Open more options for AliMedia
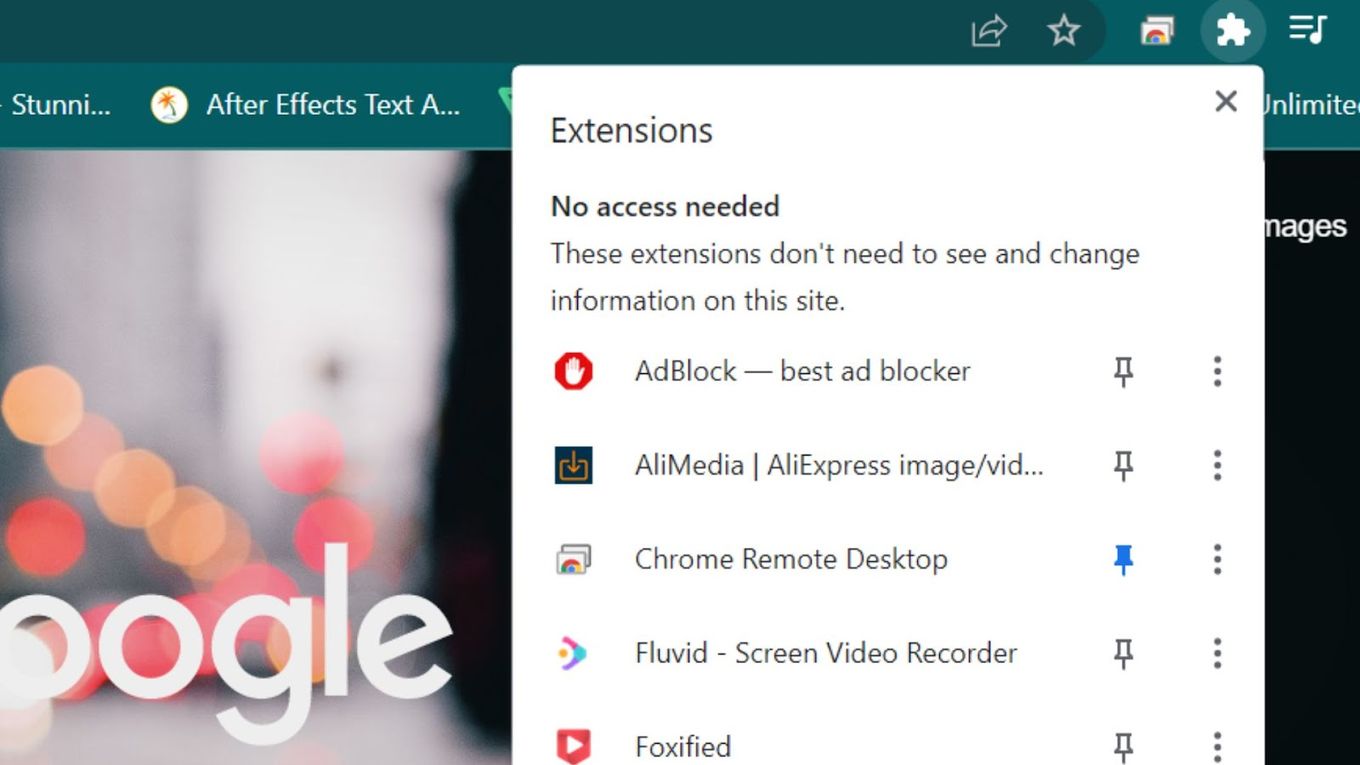This screenshot has height=765, width=1360. click(x=1217, y=465)
